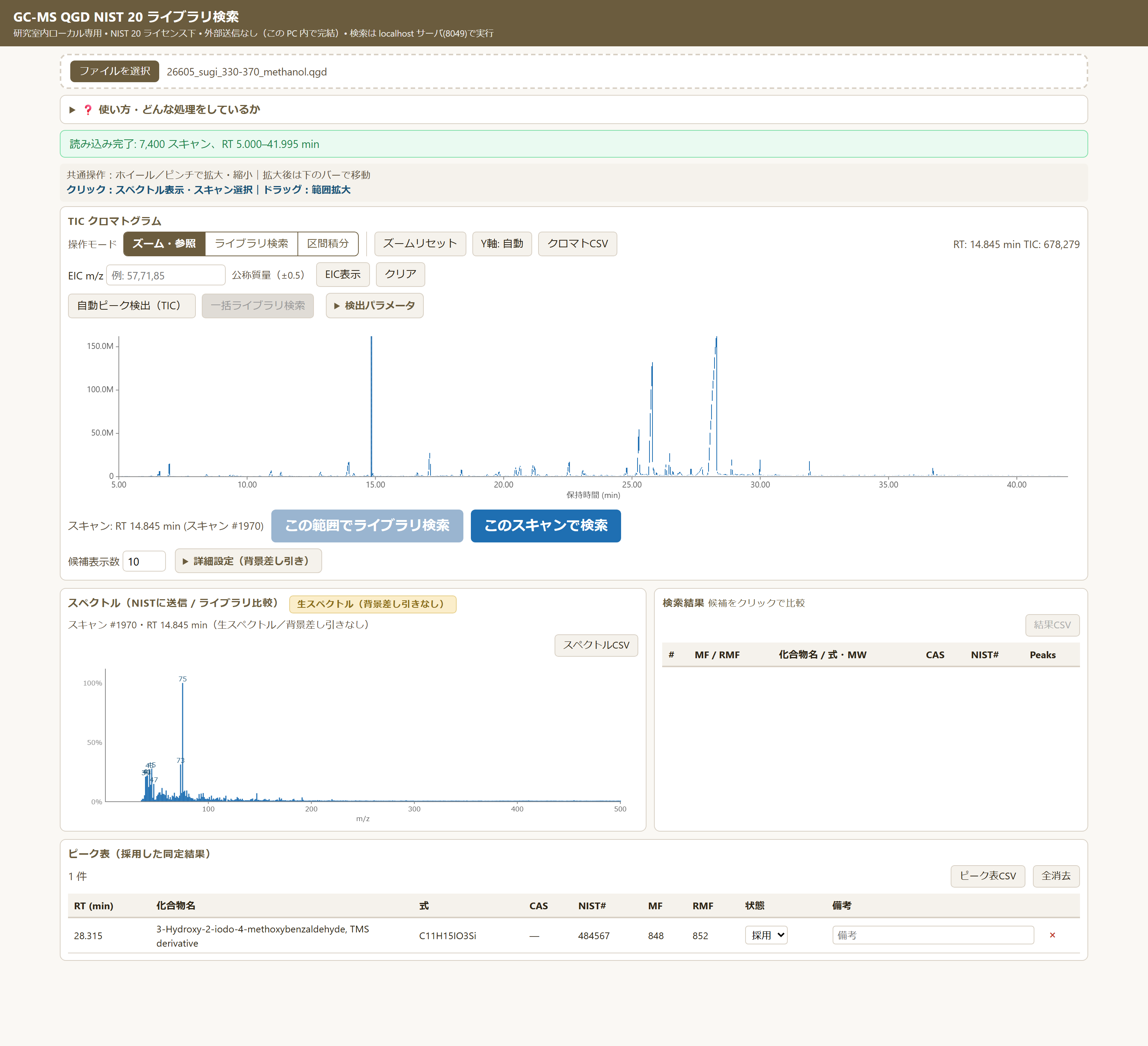Click the MF value 848
This screenshot has width=1148, height=1046.
click(x=655, y=935)
